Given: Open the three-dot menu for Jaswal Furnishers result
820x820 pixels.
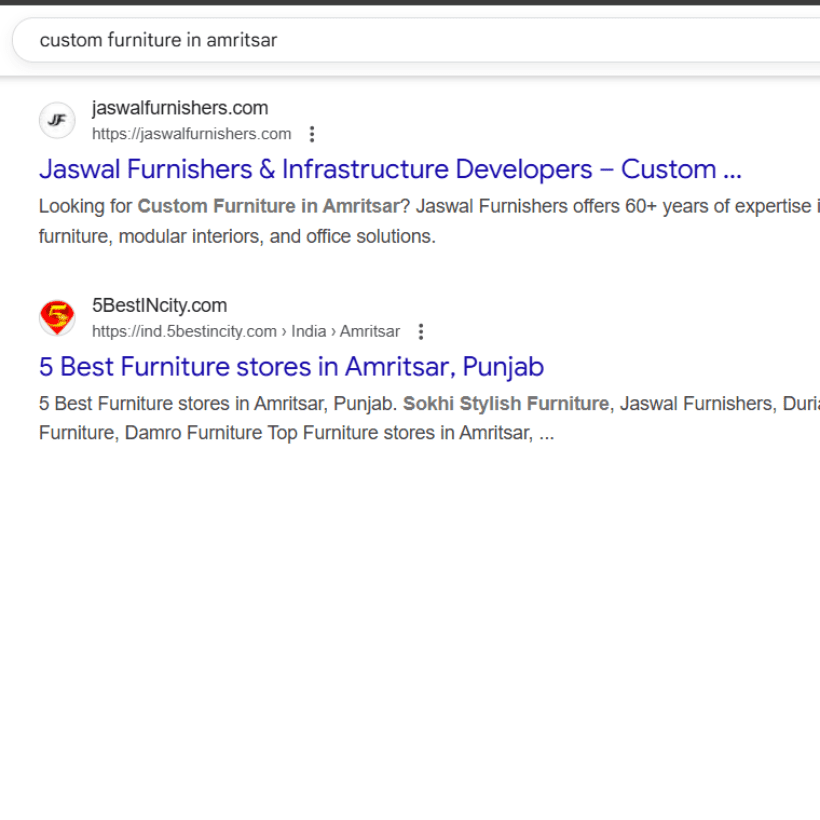Looking at the screenshot, I should tap(313, 133).
